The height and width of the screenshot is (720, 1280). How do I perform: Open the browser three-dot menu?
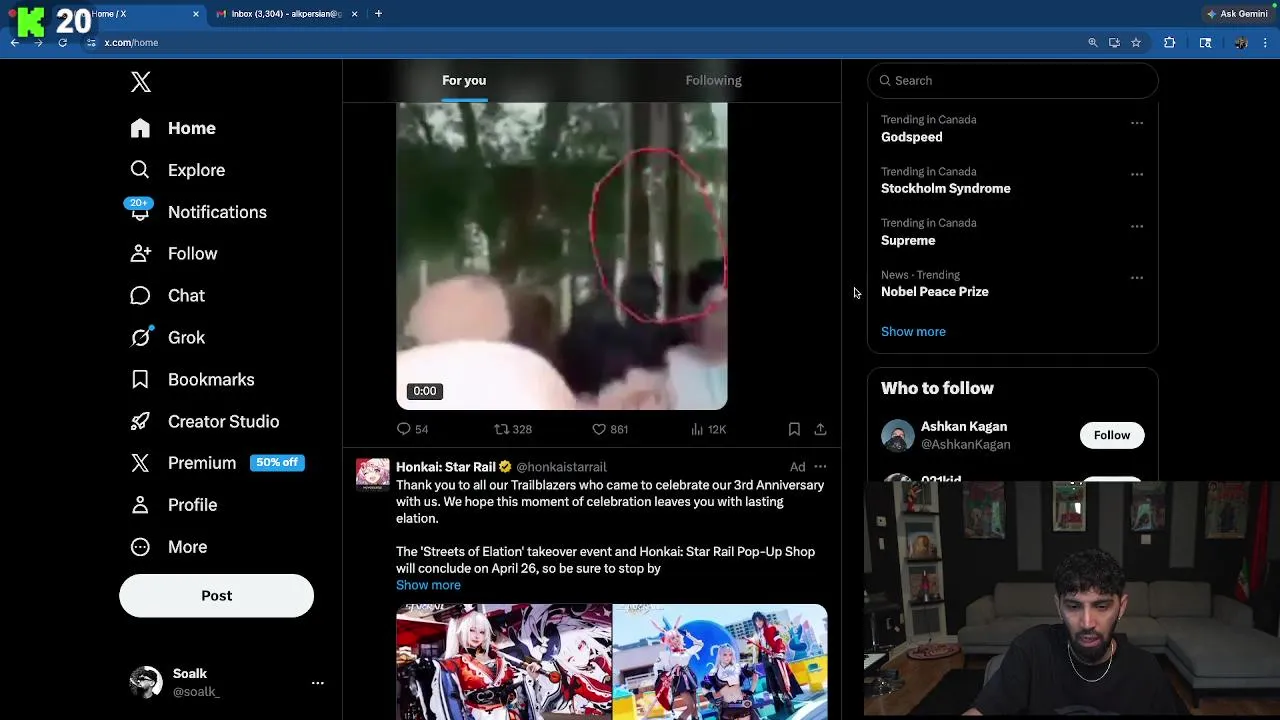point(1266,43)
